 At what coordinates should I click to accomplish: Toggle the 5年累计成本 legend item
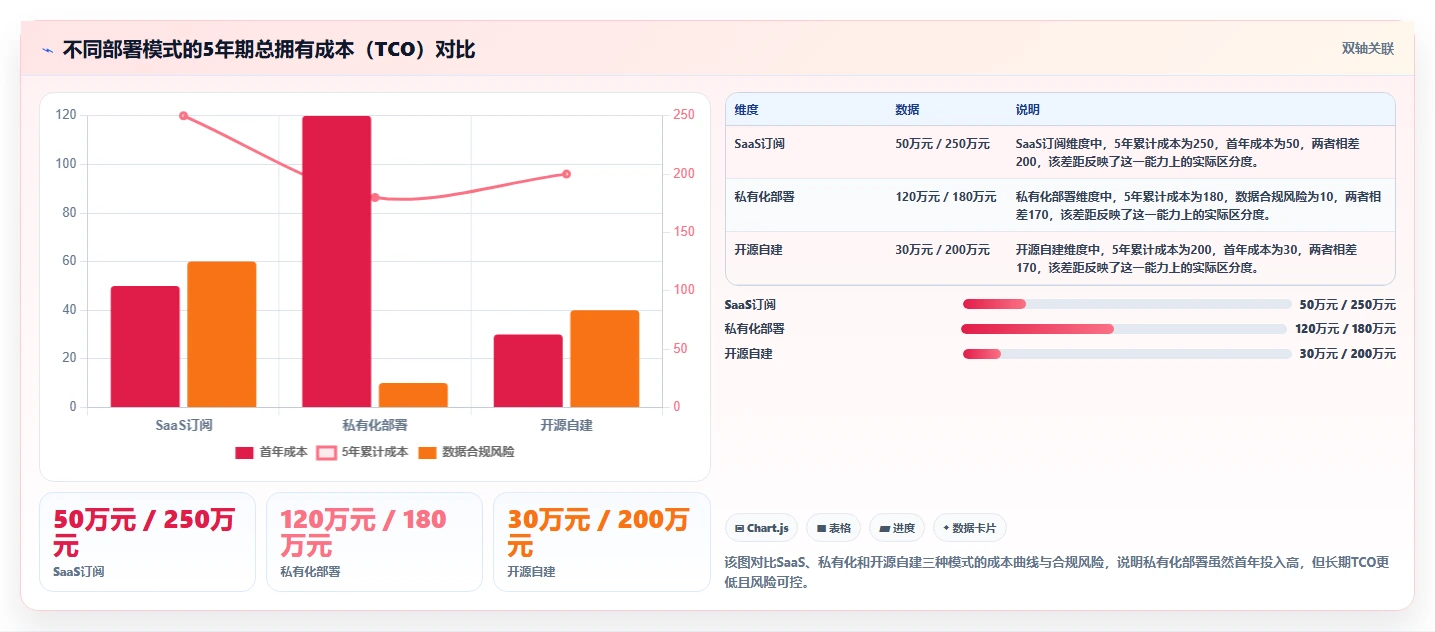(x=362, y=452)
